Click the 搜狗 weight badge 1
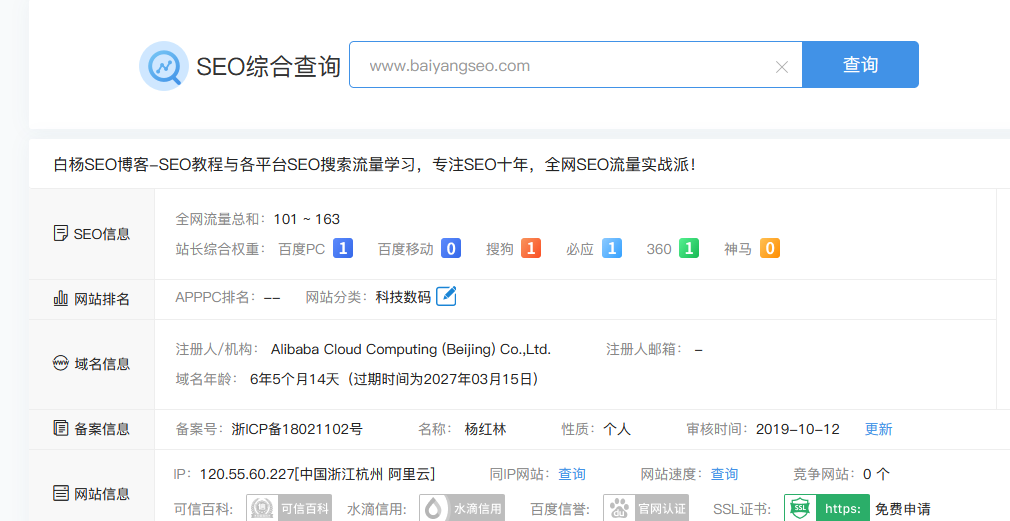 [x=531, y=248]
